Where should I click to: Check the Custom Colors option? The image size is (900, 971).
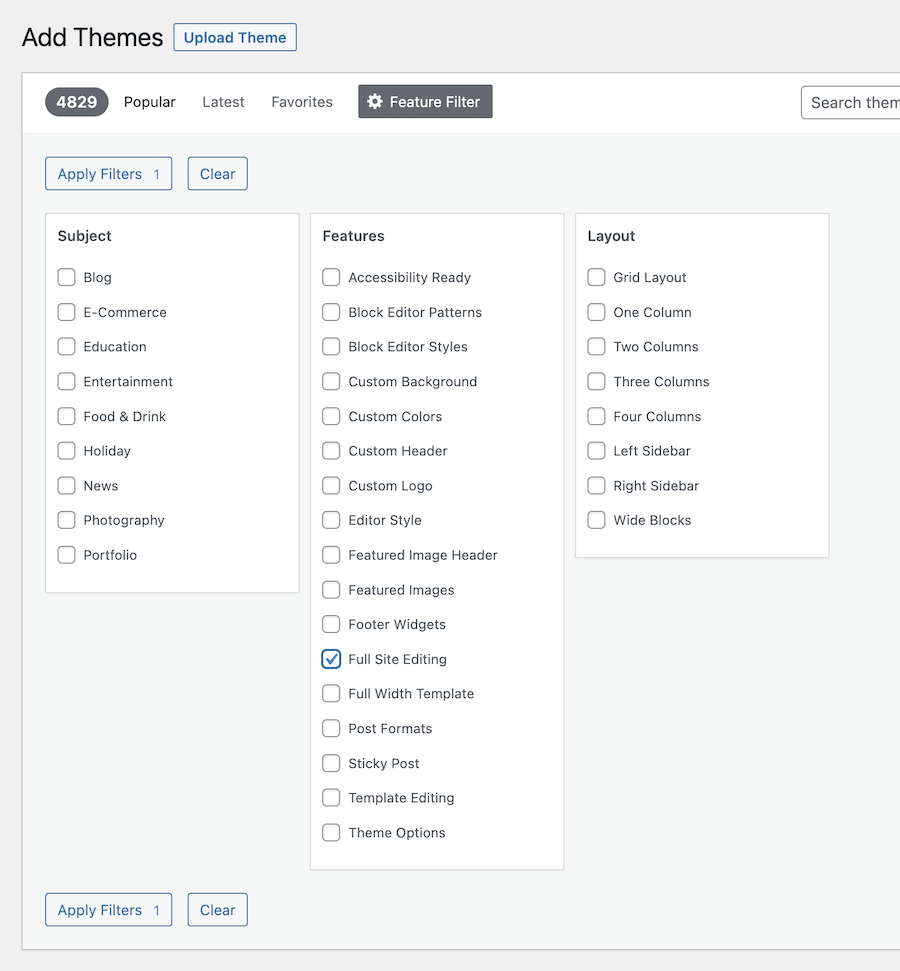[331, 416]
